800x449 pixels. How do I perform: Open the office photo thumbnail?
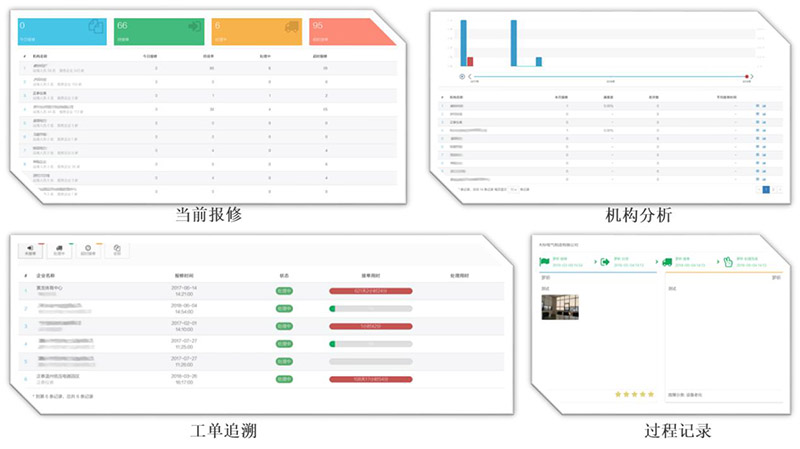560,307
